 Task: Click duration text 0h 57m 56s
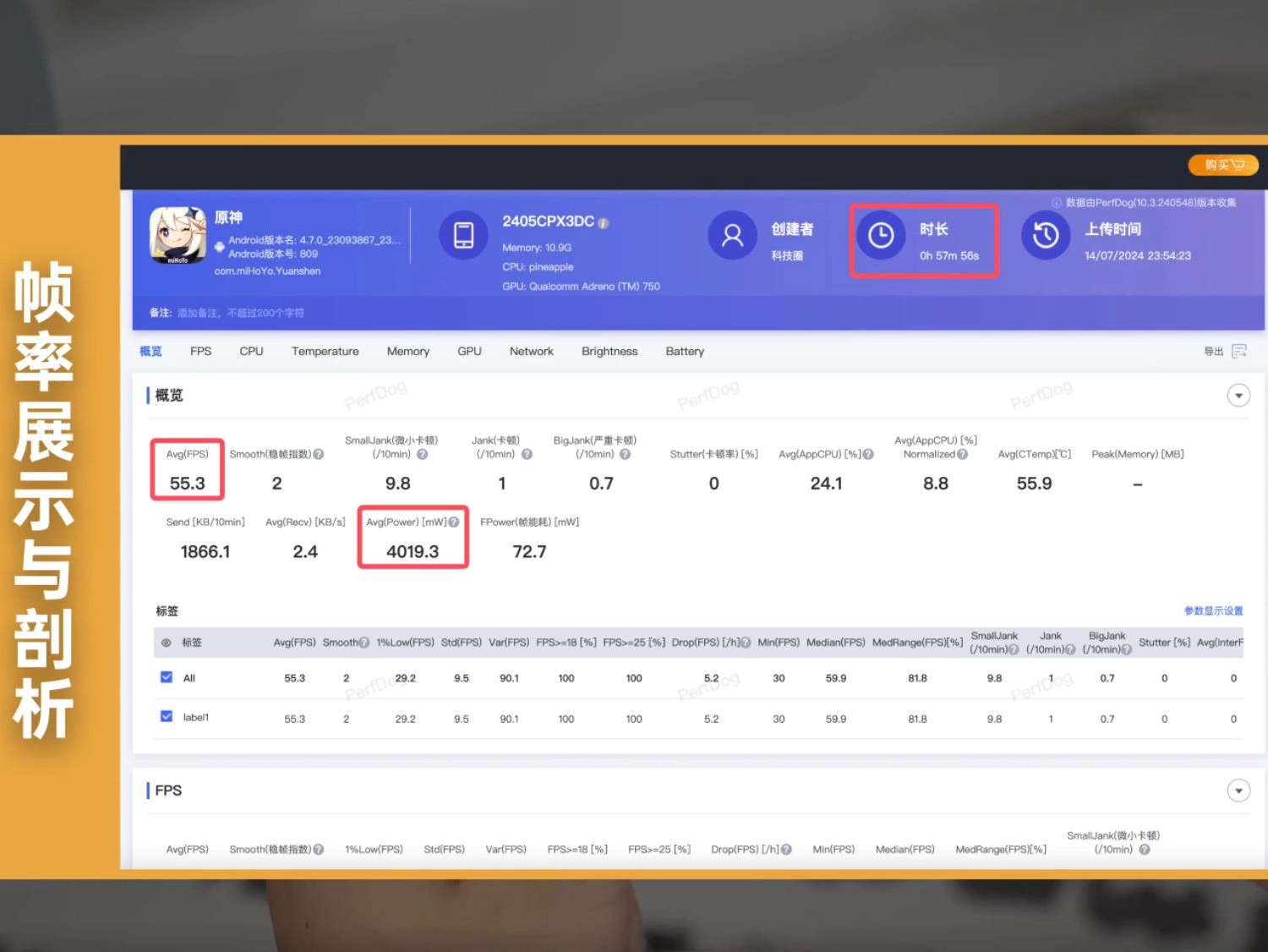(949, 255)
